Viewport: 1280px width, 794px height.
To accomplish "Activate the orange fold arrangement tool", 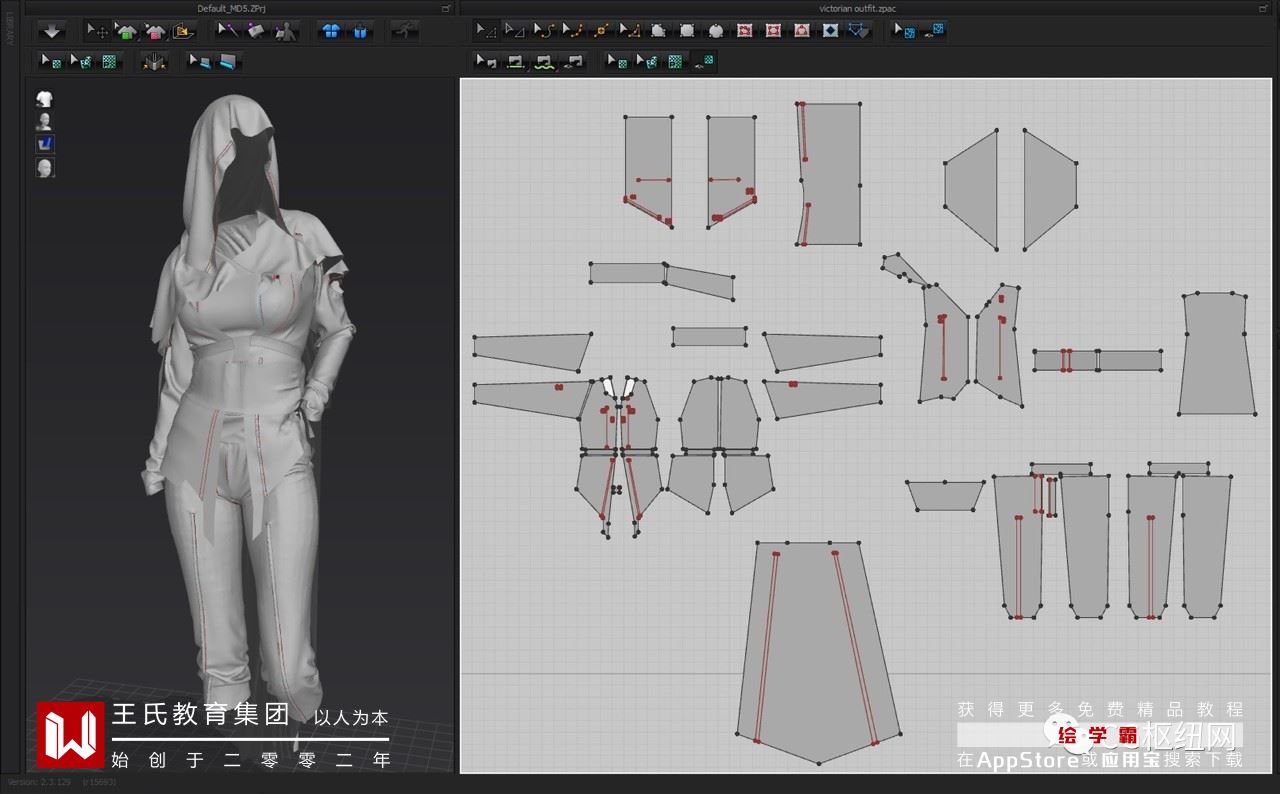I will pos(182,31).
